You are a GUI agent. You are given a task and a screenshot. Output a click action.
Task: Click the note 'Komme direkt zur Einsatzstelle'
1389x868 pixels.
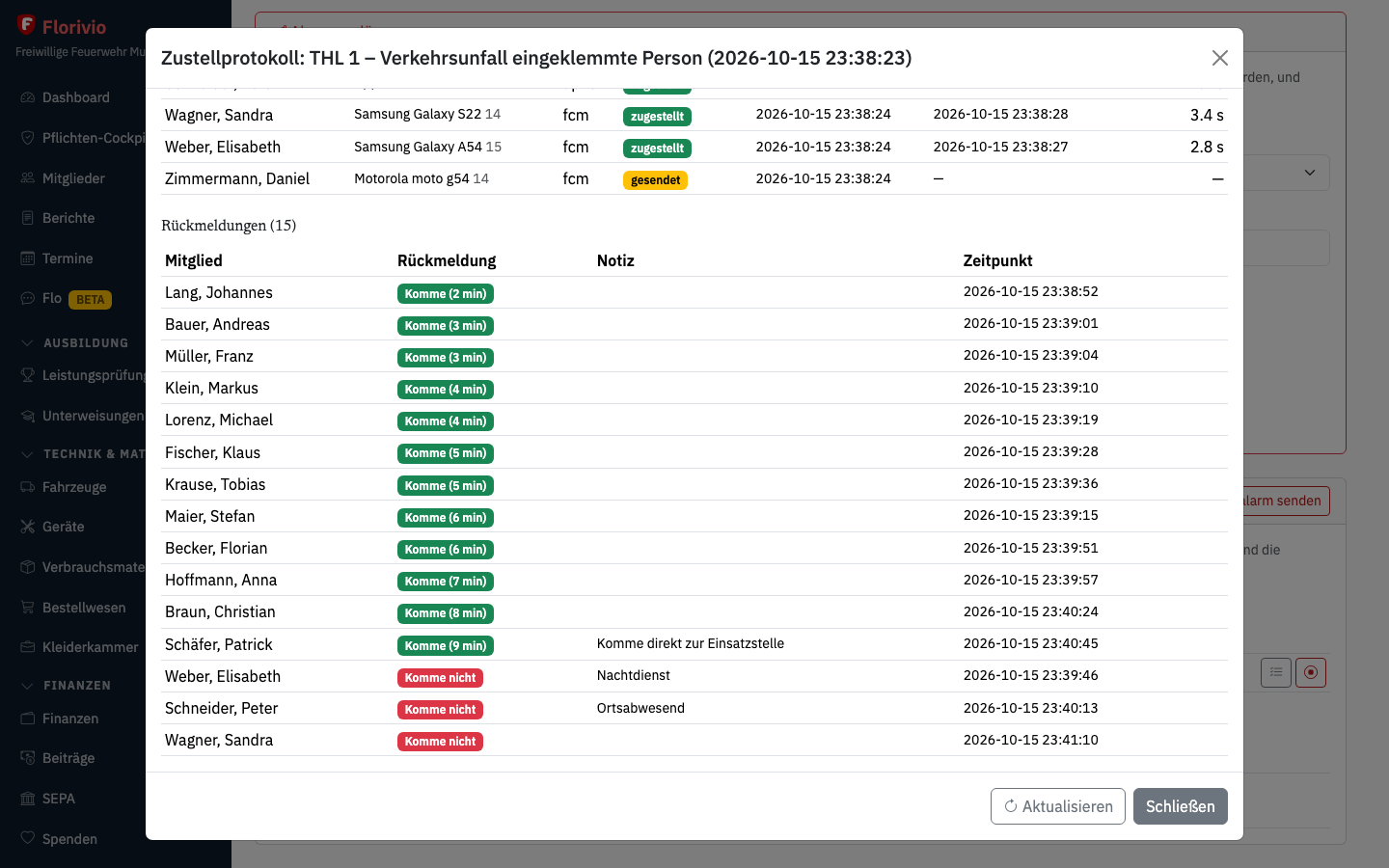pyautogui.click(x=691, y=643)
